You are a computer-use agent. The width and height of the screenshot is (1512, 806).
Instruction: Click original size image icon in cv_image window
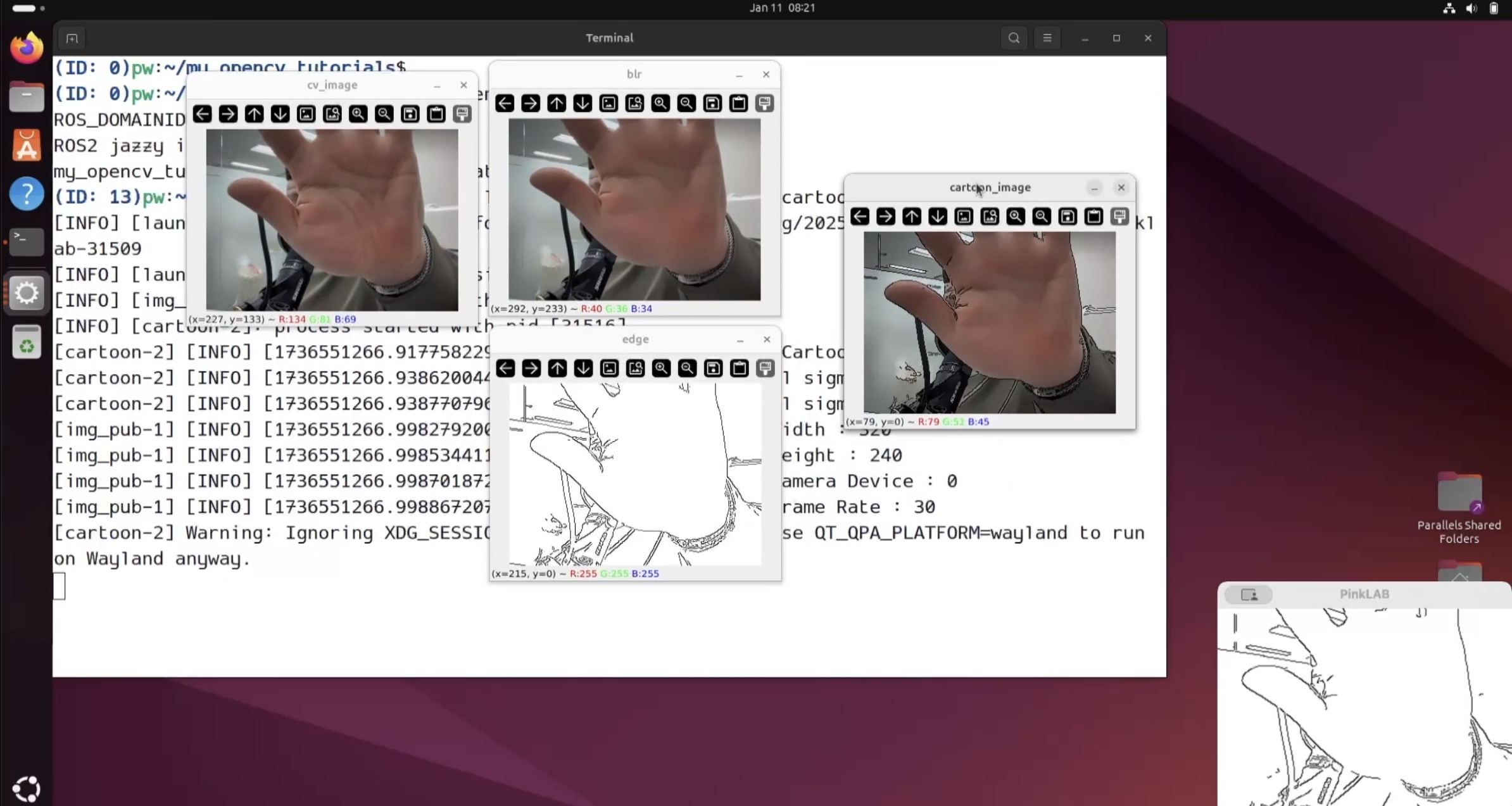pos(306,114)
